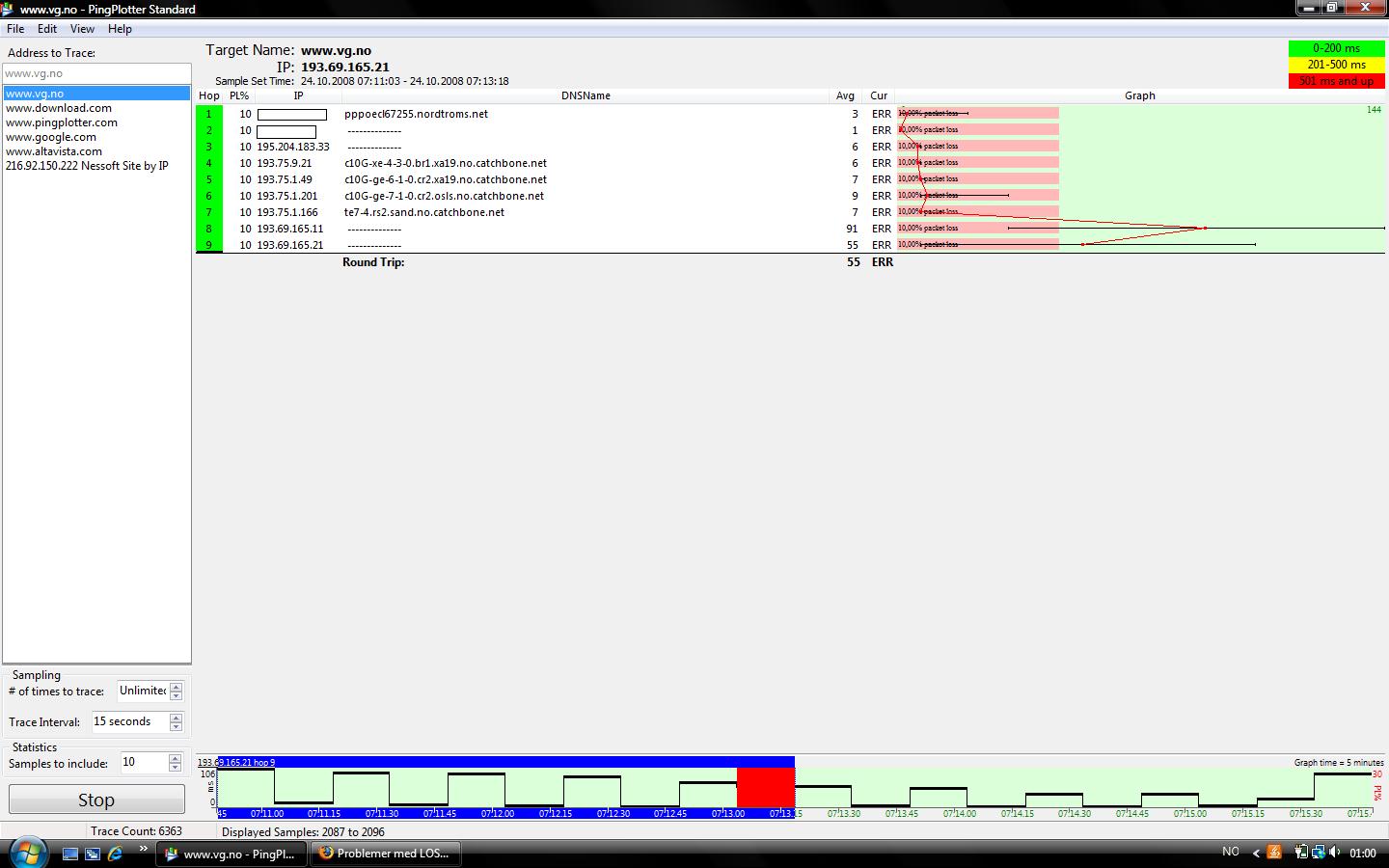Select hop 3 IP 195.204.183.33
1389x868 pixels.
click(293, 147)
